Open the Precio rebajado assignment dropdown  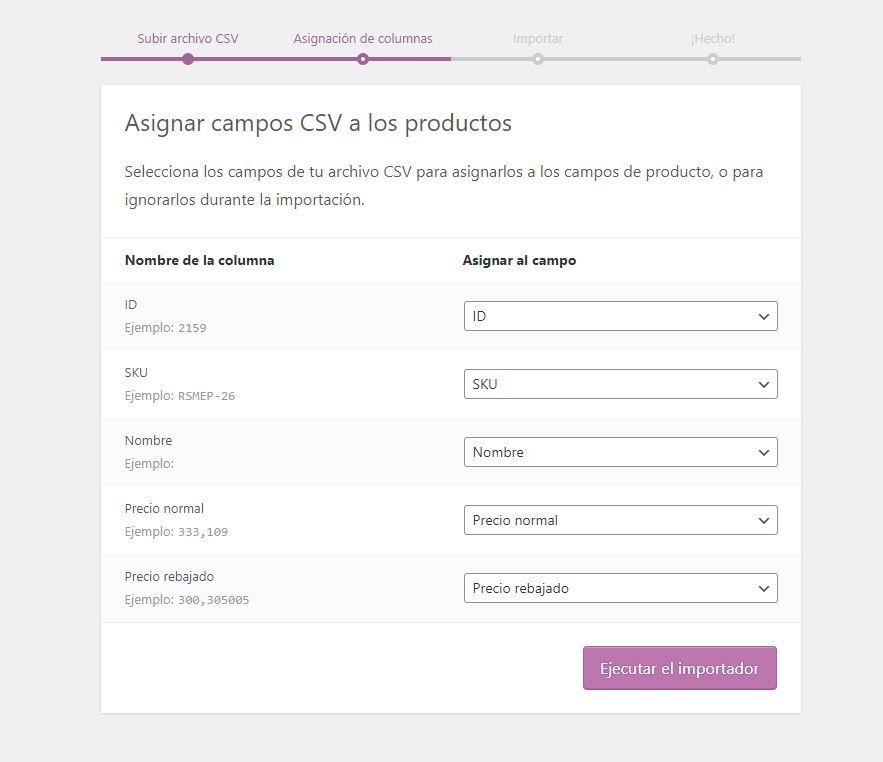621,588
